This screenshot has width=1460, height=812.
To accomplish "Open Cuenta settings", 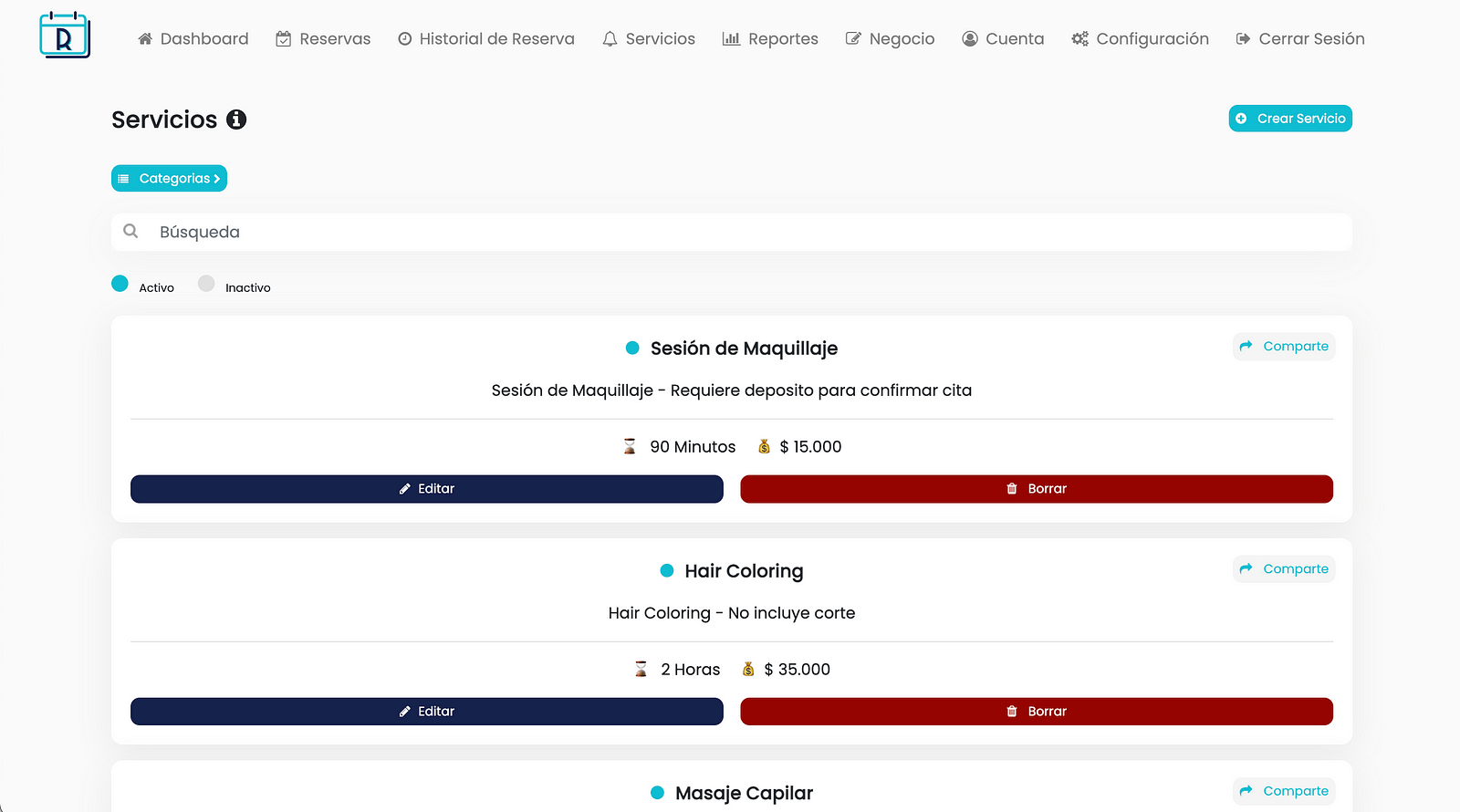I will pos(1003,38).
